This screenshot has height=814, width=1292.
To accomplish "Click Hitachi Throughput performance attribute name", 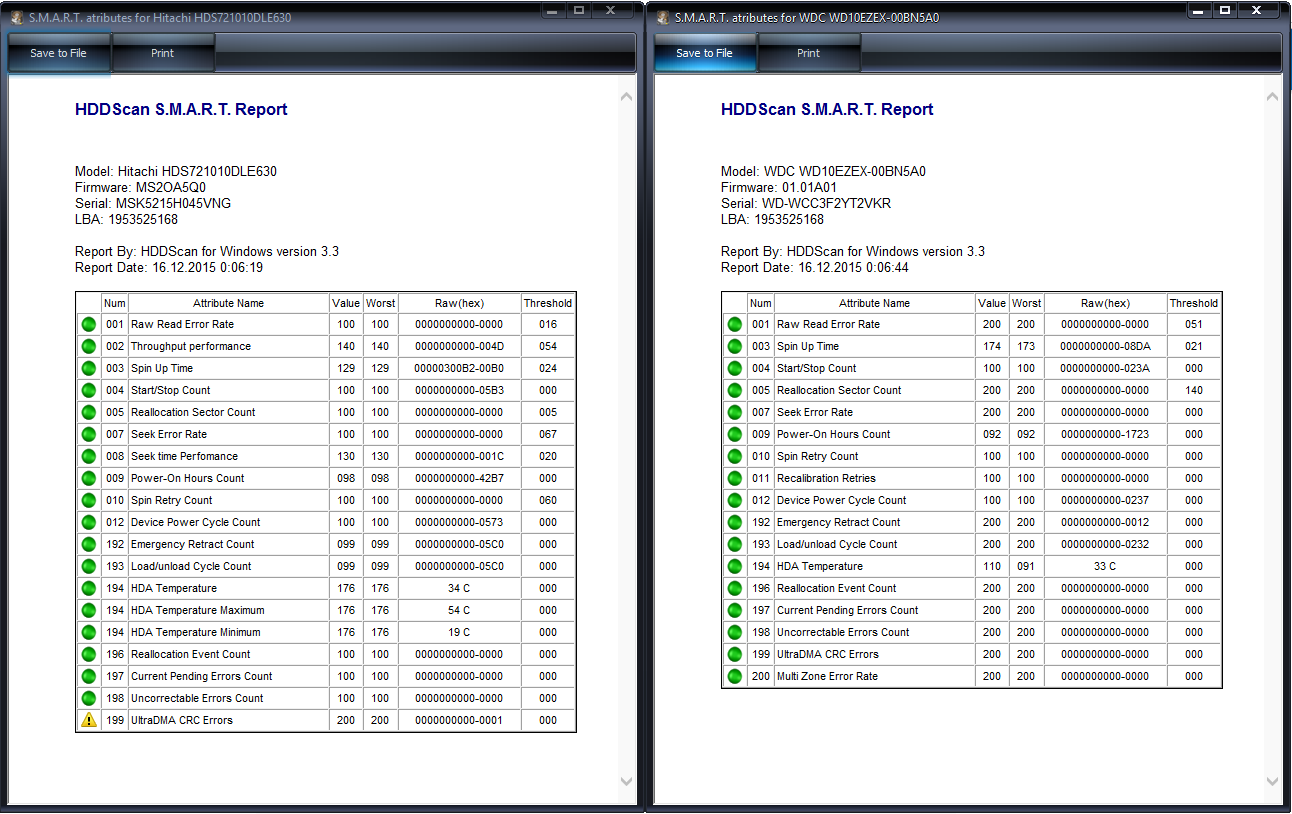I will [x=191, y=346].
